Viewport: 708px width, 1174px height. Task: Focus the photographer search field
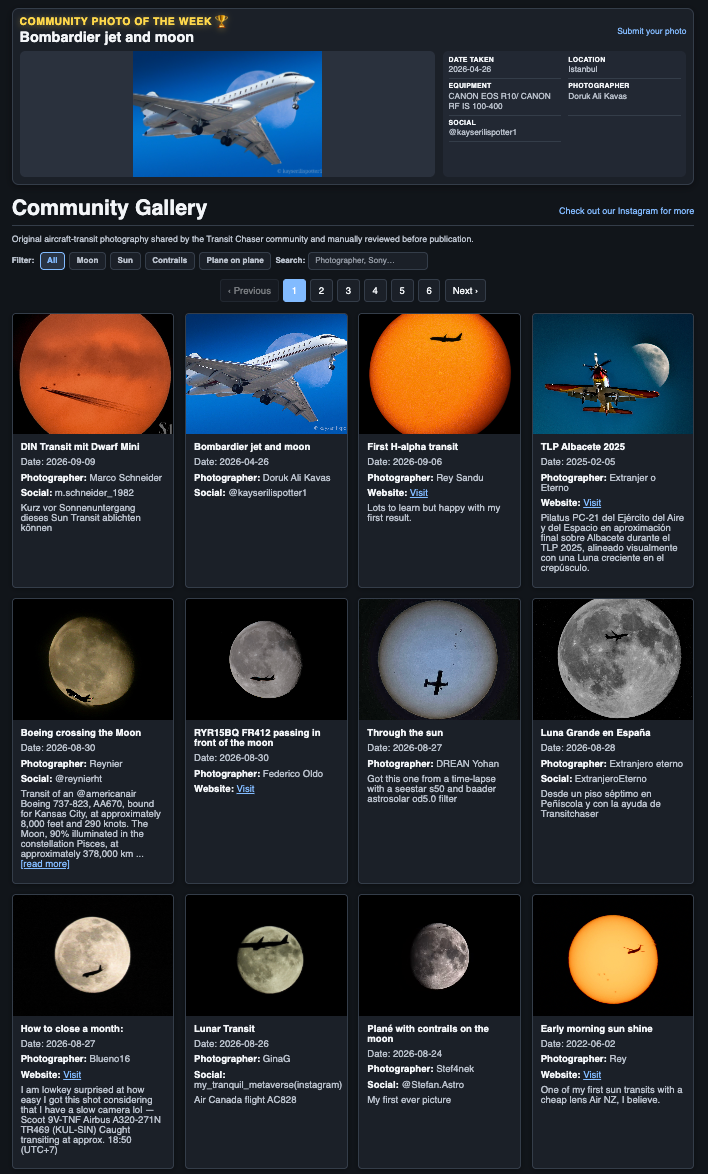point(367,261)
